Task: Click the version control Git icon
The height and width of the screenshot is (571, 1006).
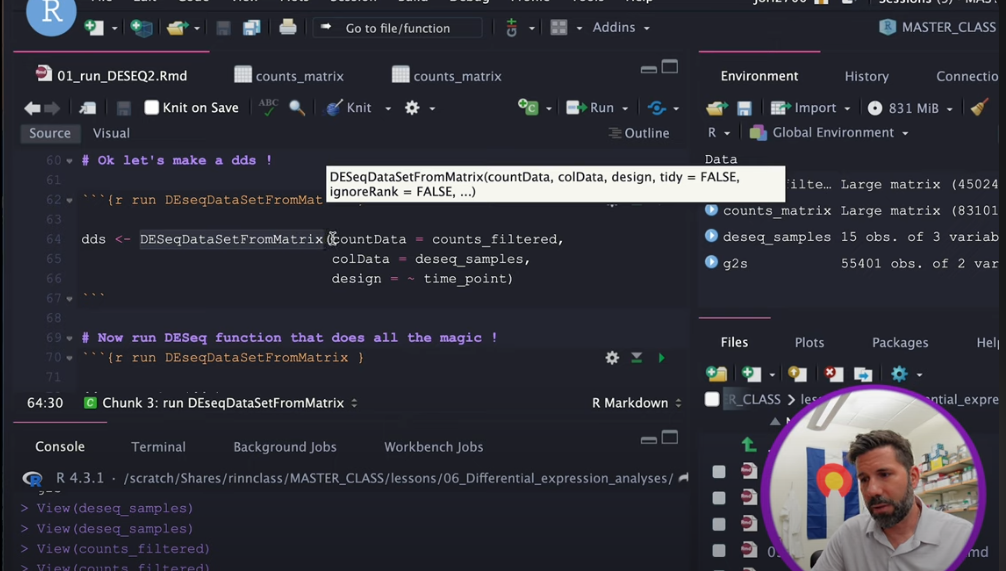Action: (511, 28)
